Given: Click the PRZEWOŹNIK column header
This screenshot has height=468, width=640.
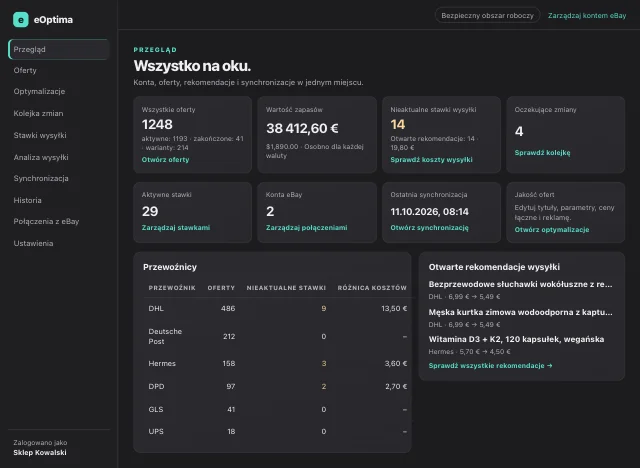Looking at the screenshot, I should [172, 288].
